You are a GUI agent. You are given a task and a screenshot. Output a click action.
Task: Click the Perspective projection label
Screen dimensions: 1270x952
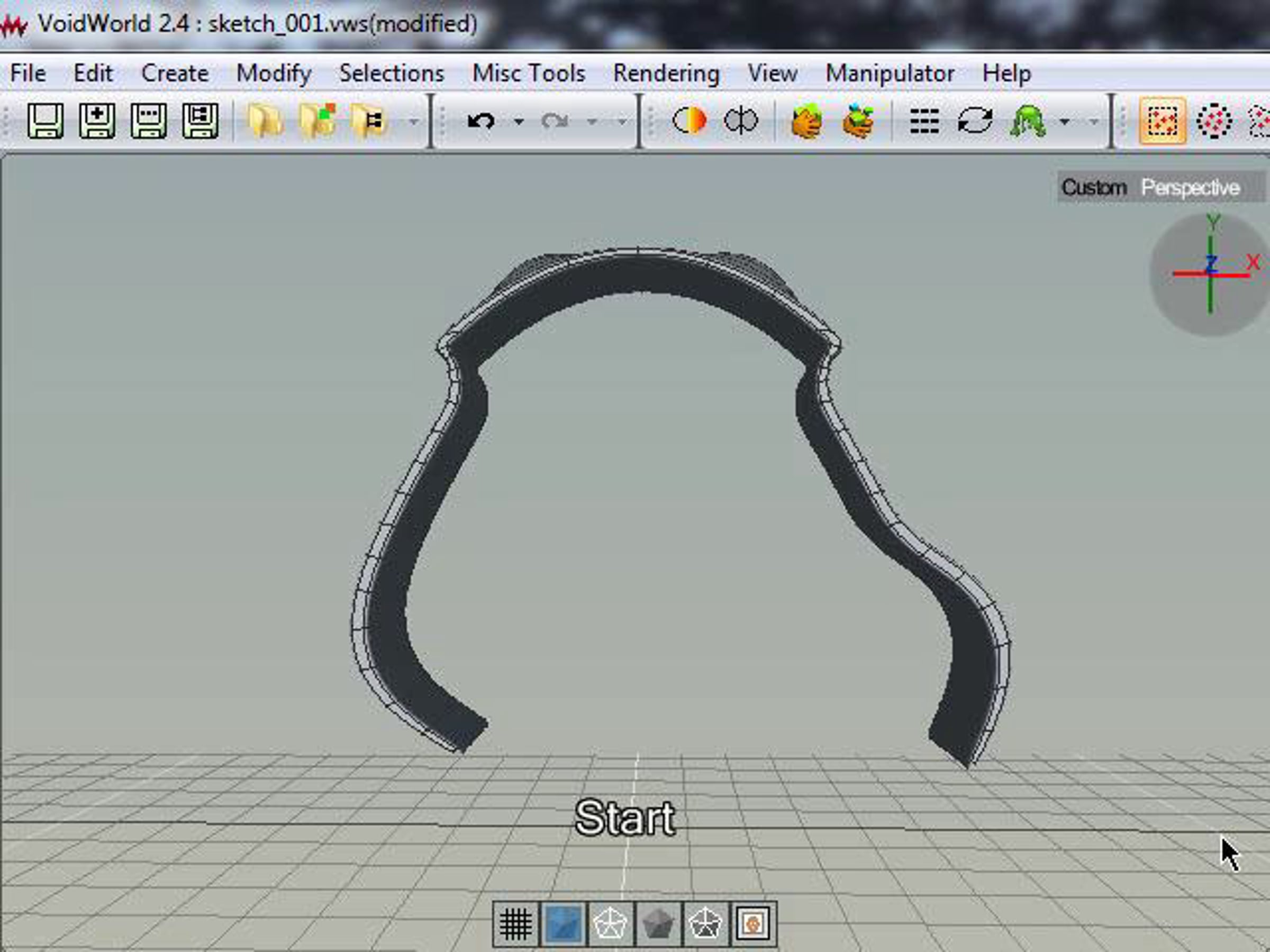point(1190,188)
